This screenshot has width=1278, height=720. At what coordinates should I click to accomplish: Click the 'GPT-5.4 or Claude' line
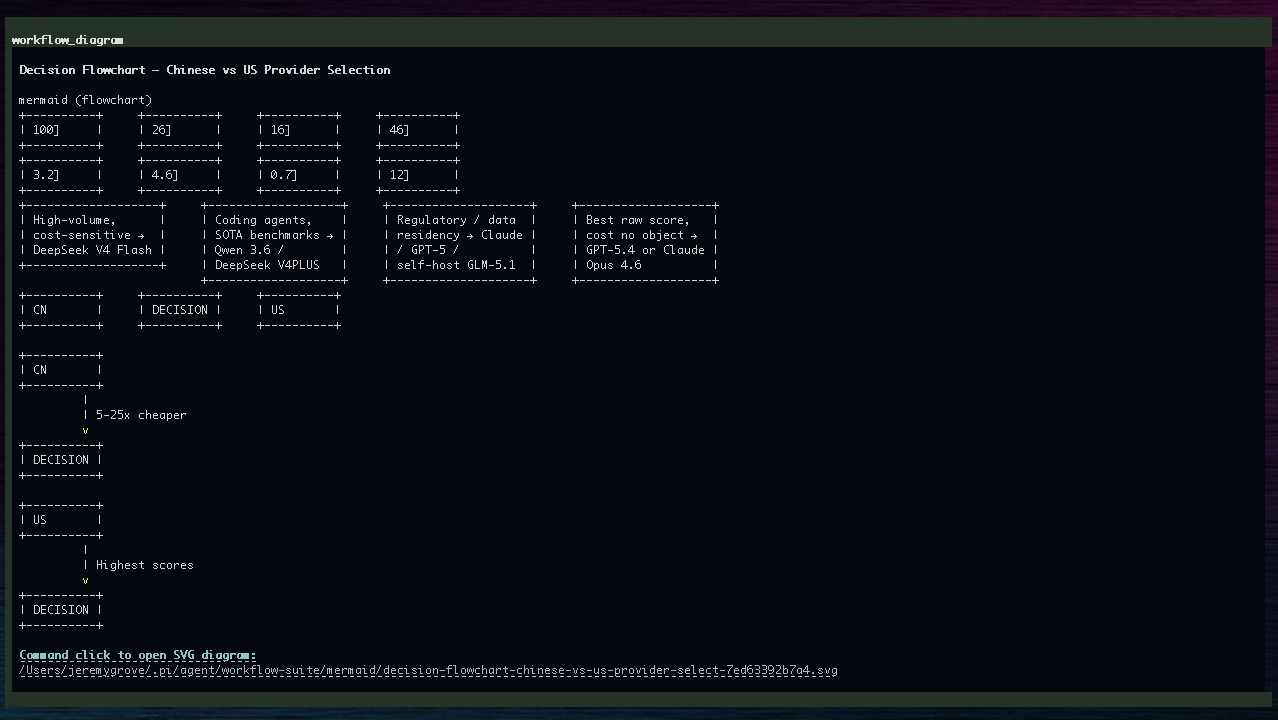[646, 250]
